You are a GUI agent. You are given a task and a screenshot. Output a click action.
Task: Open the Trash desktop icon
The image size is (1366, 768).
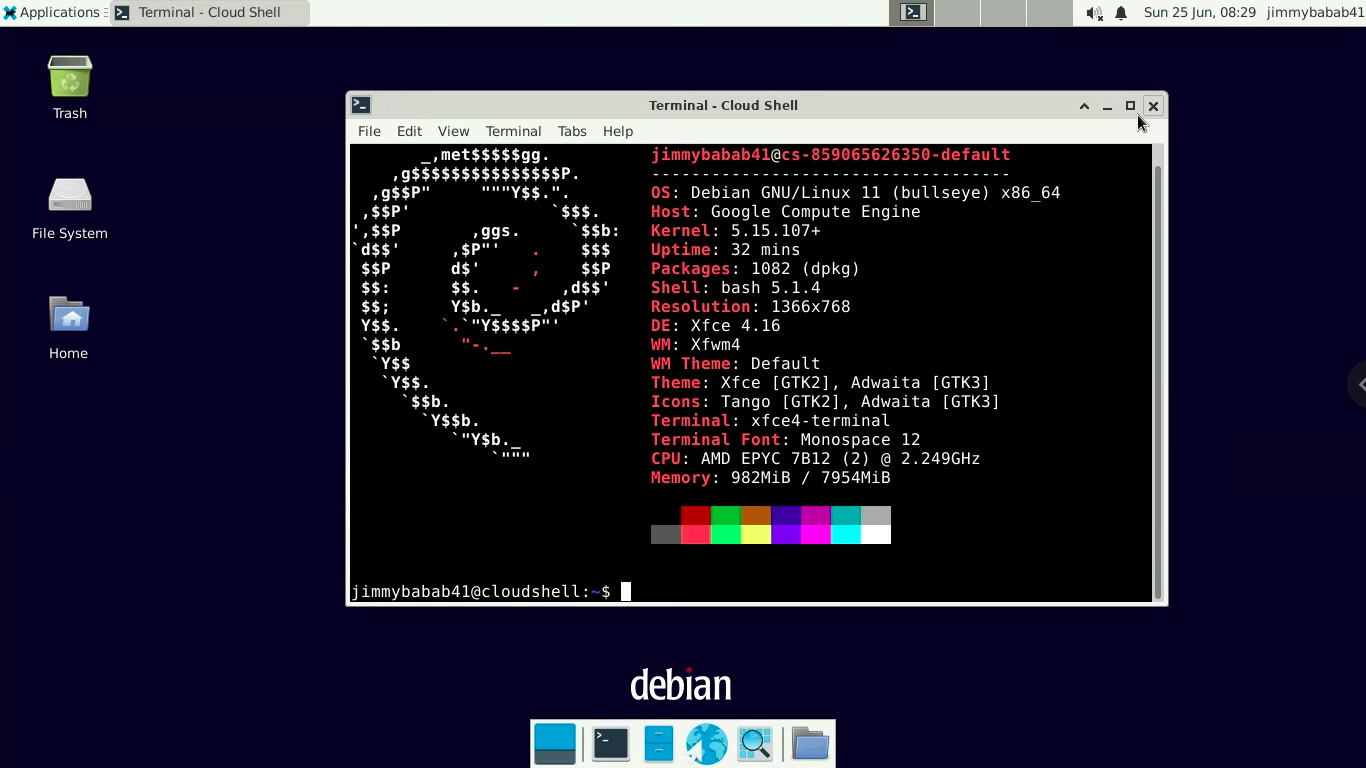(x=70, y=87)
